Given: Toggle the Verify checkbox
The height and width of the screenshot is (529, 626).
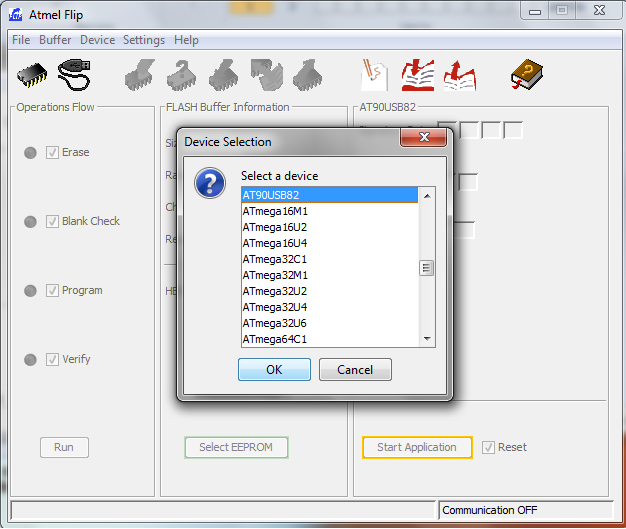Looking at the screenshot, I should (52, 359).
